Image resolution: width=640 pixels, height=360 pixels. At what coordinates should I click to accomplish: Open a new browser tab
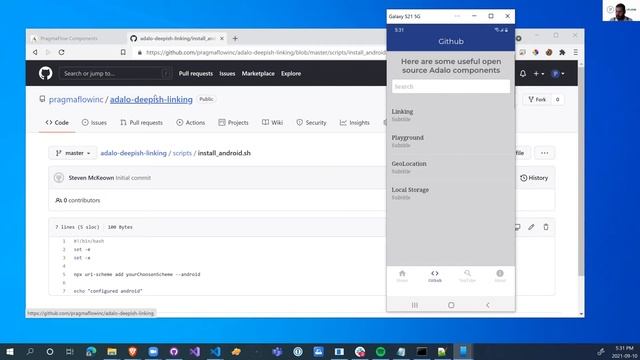[x=235, y=38]
